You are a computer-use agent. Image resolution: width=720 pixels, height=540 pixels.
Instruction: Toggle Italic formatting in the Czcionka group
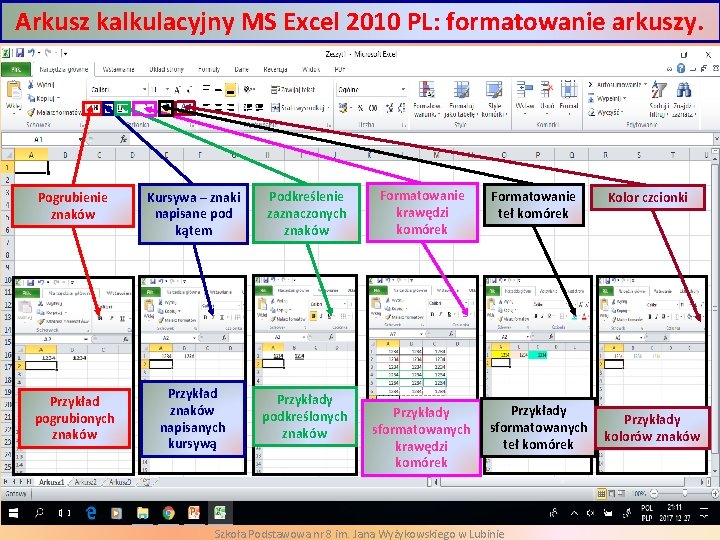click(x=108, y=108)
